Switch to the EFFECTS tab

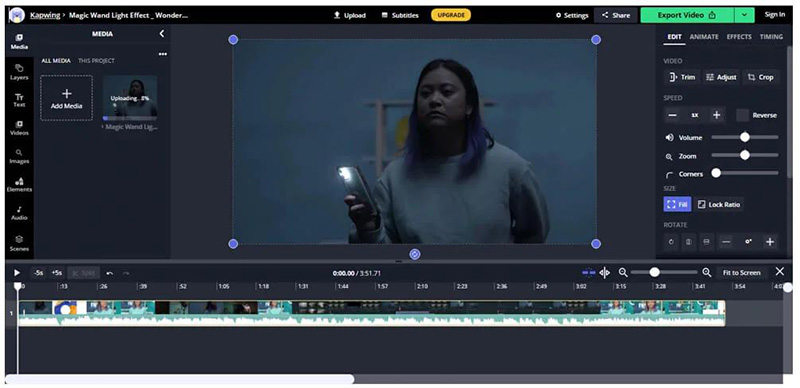[739, 37]
